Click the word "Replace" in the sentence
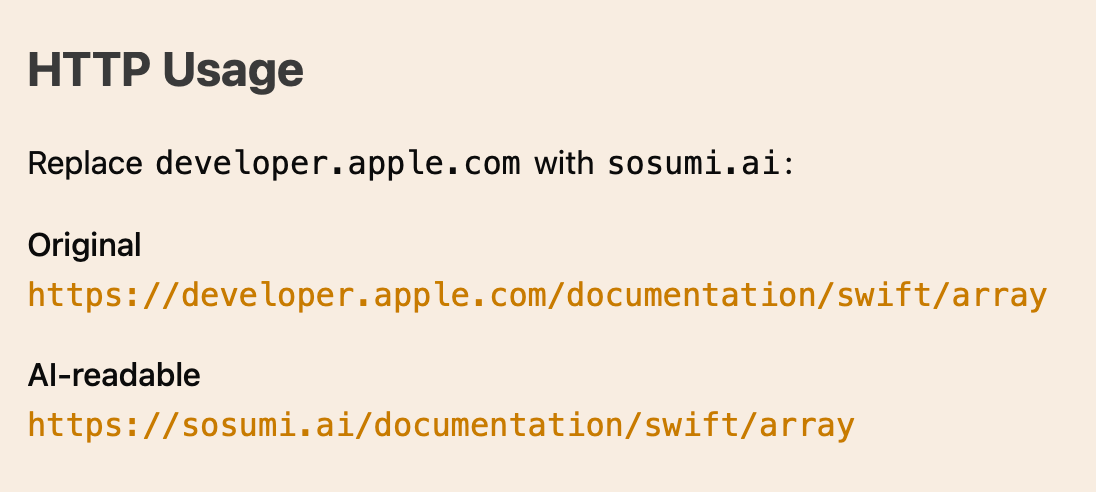 (85, 164)
